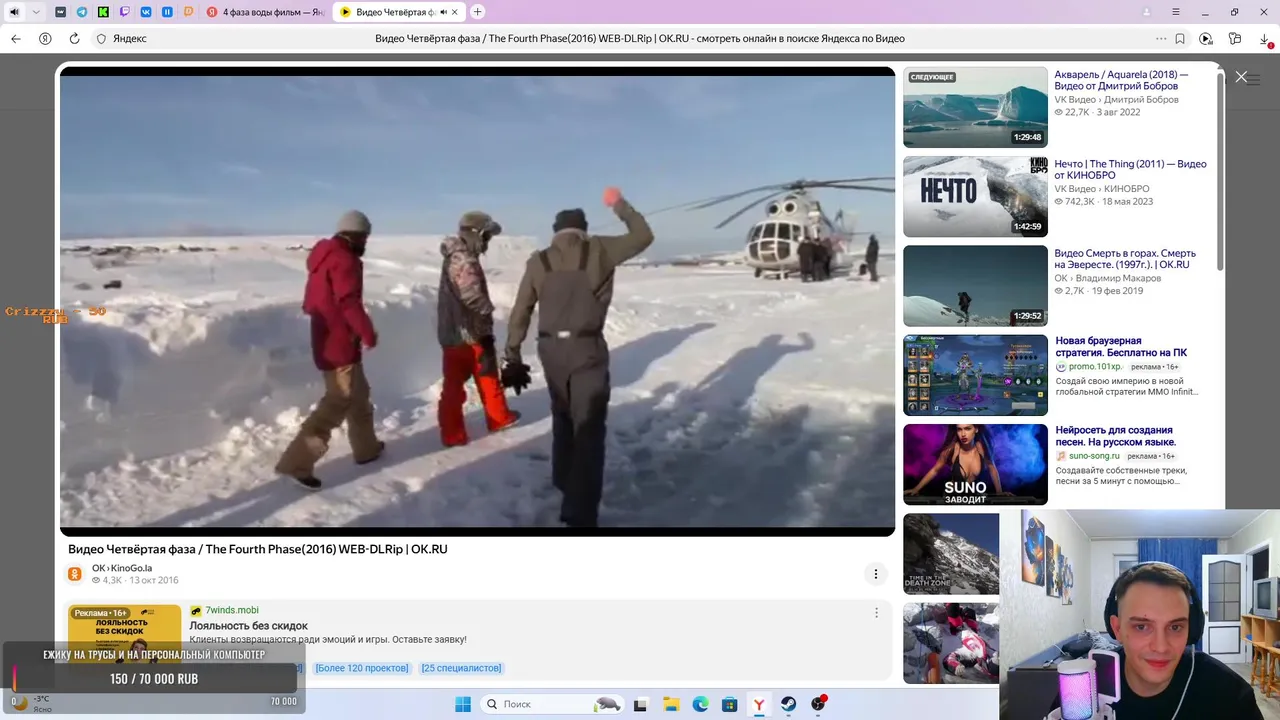Open the three-dot address bar menu

pos(1161,38)
